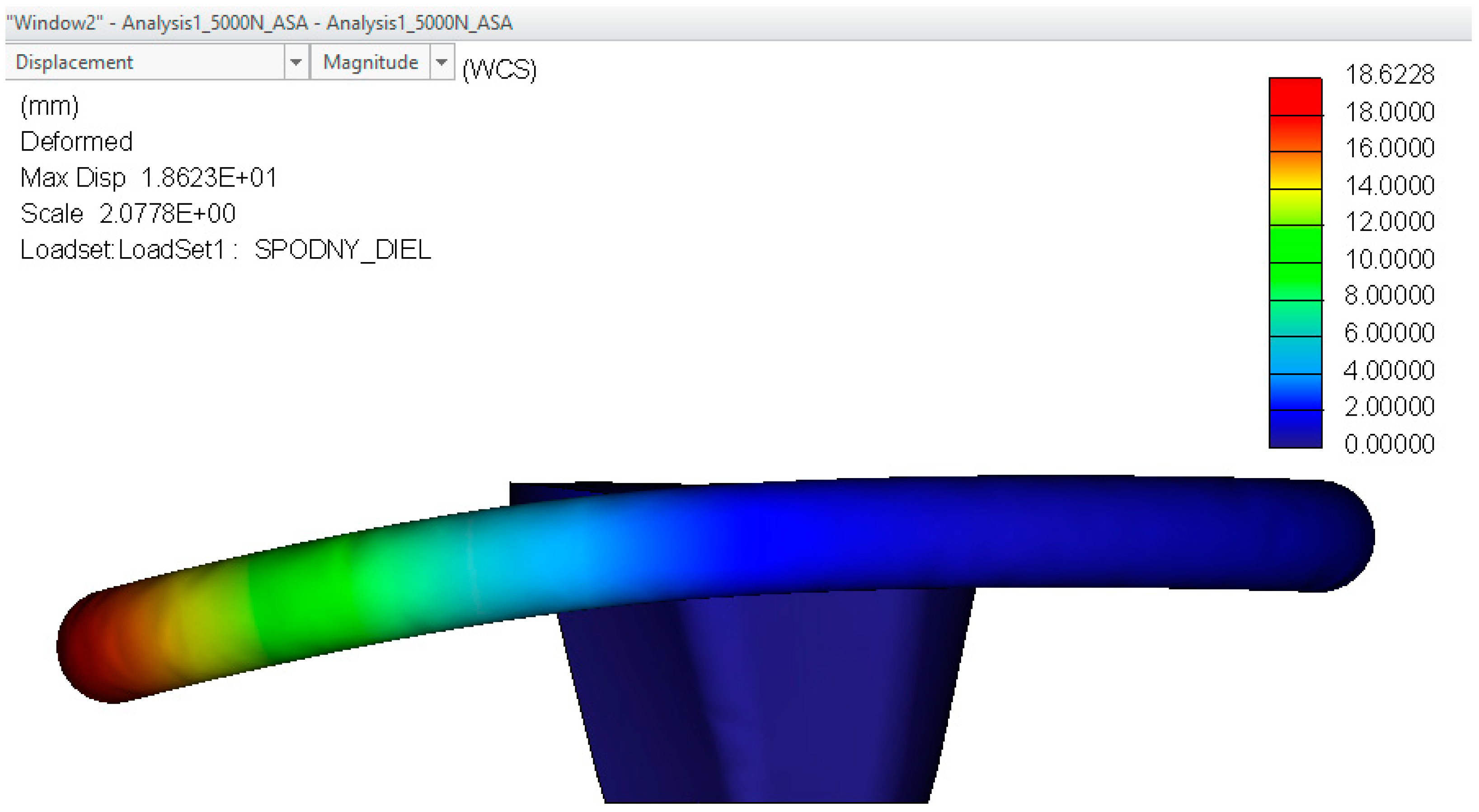1479x812 pixels.
Task: Click the Window2 Analysis1_5000N_ASA title bar
Action: point(258,23)
